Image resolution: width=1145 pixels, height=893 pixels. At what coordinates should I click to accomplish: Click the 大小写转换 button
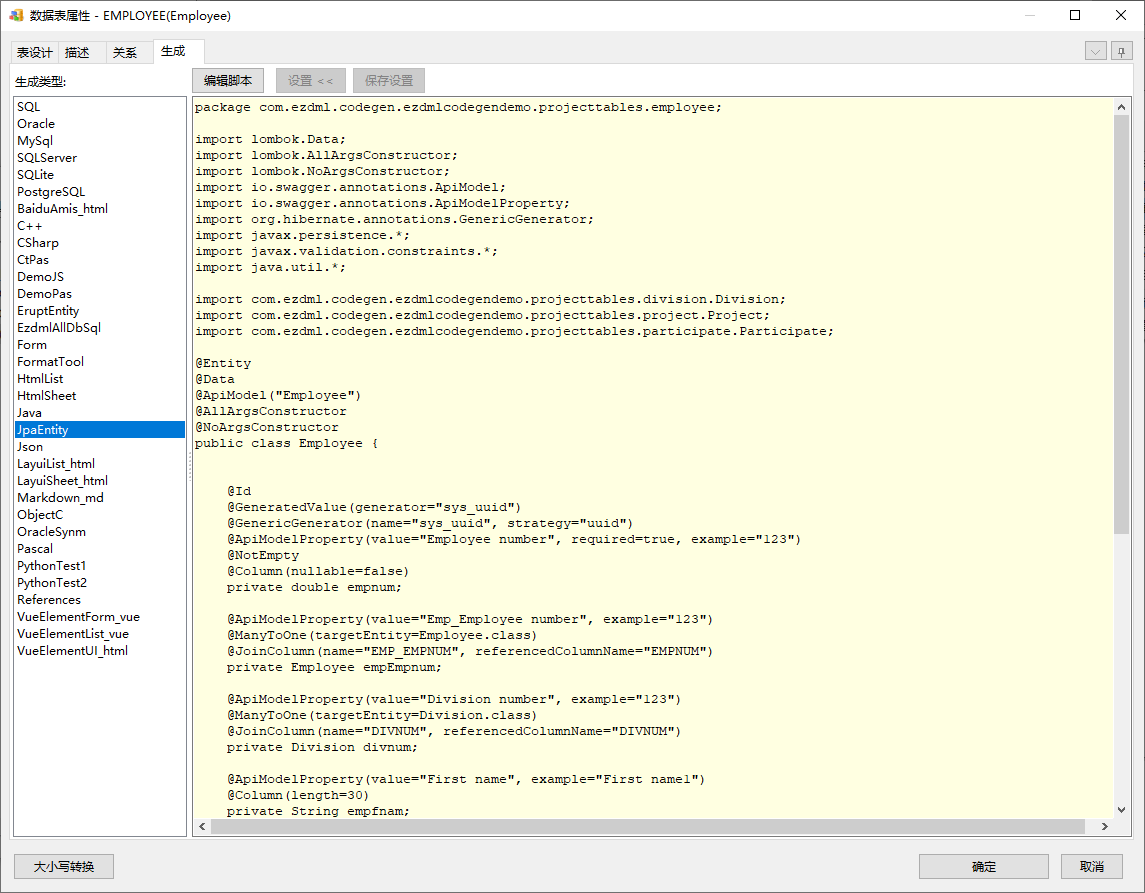click(x=64, y=866)
